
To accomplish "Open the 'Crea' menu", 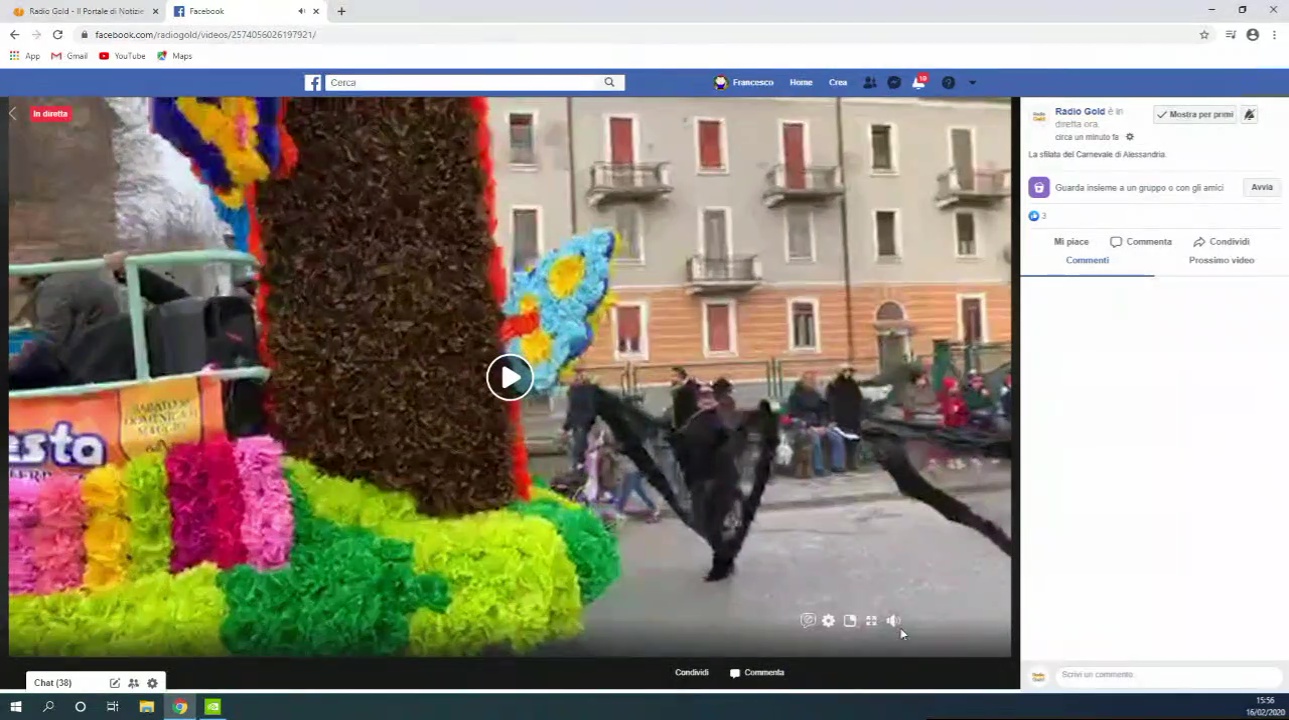I will click(x=838, y=83).
